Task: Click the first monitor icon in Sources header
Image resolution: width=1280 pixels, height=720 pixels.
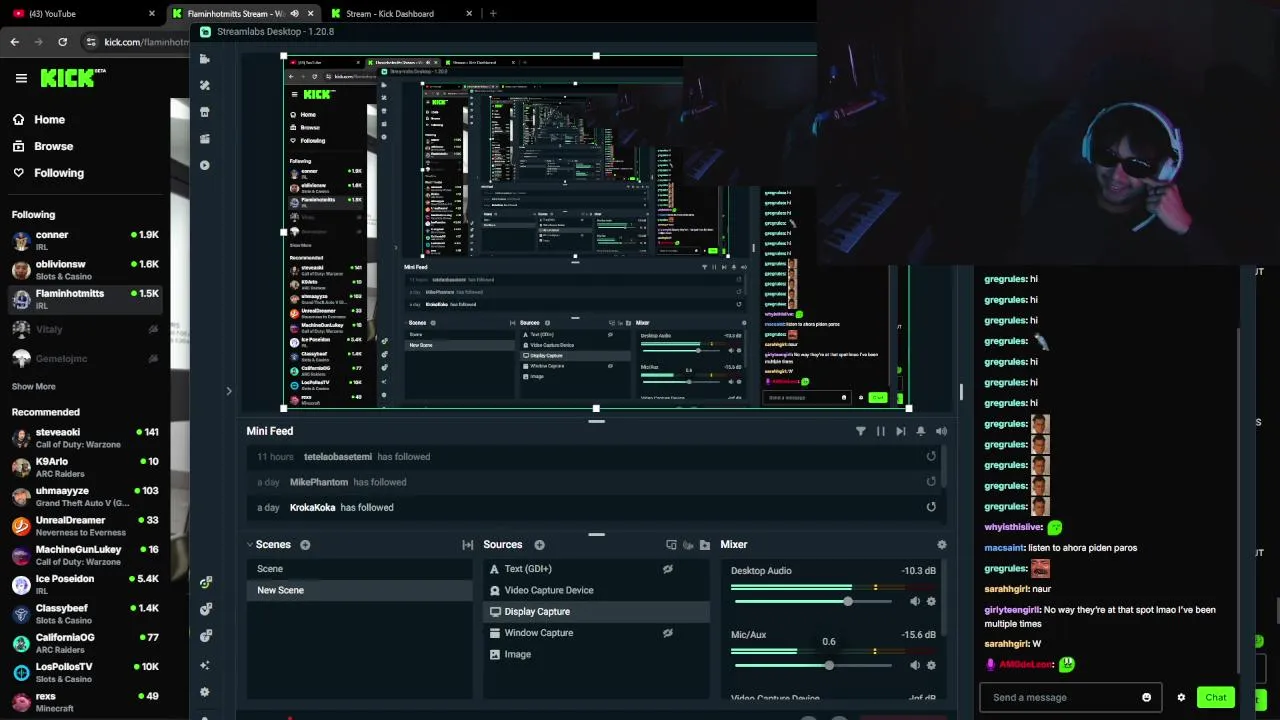Action: pos(671,545)
